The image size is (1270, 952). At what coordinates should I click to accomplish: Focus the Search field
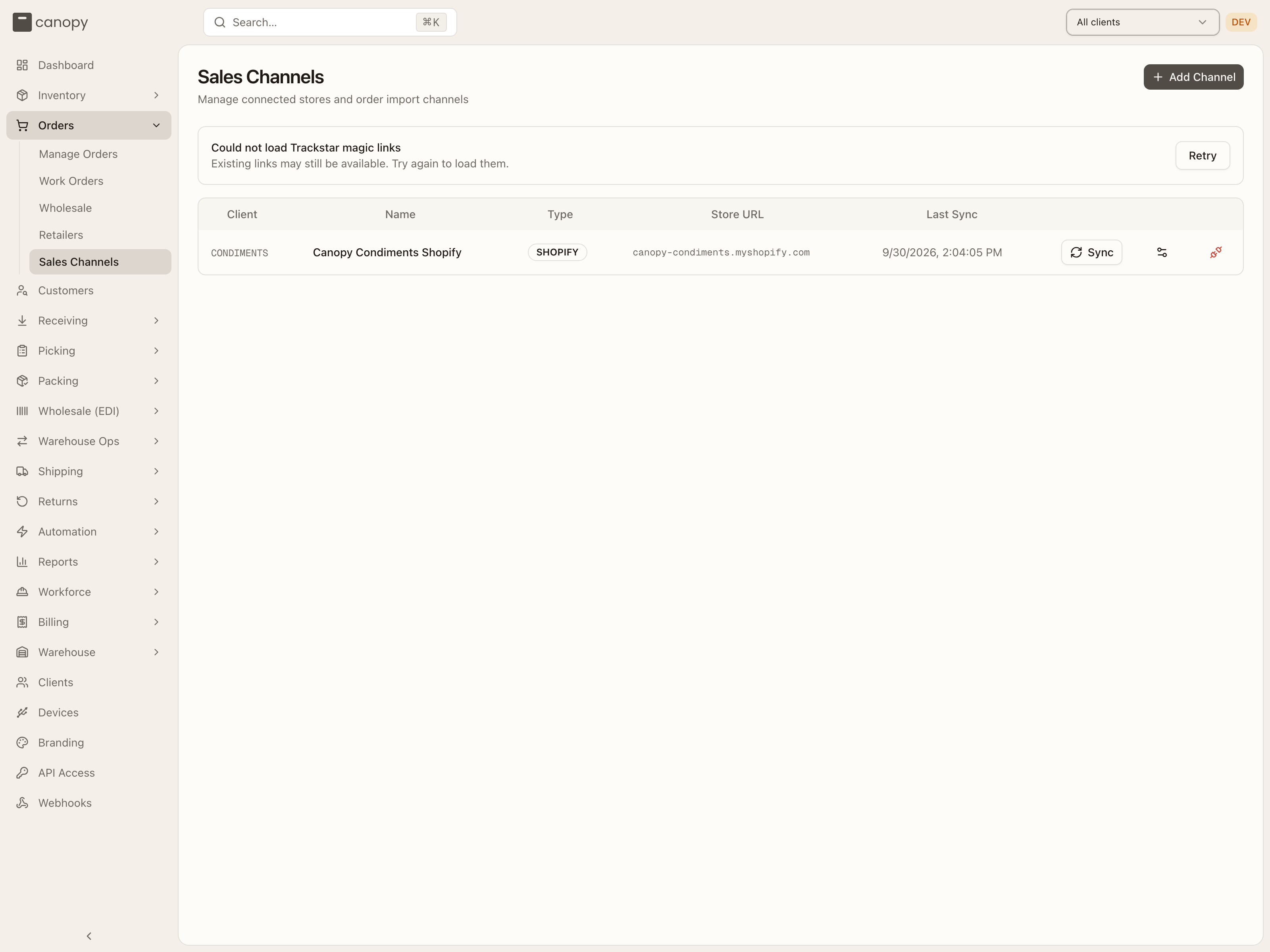tap(330, 22)
